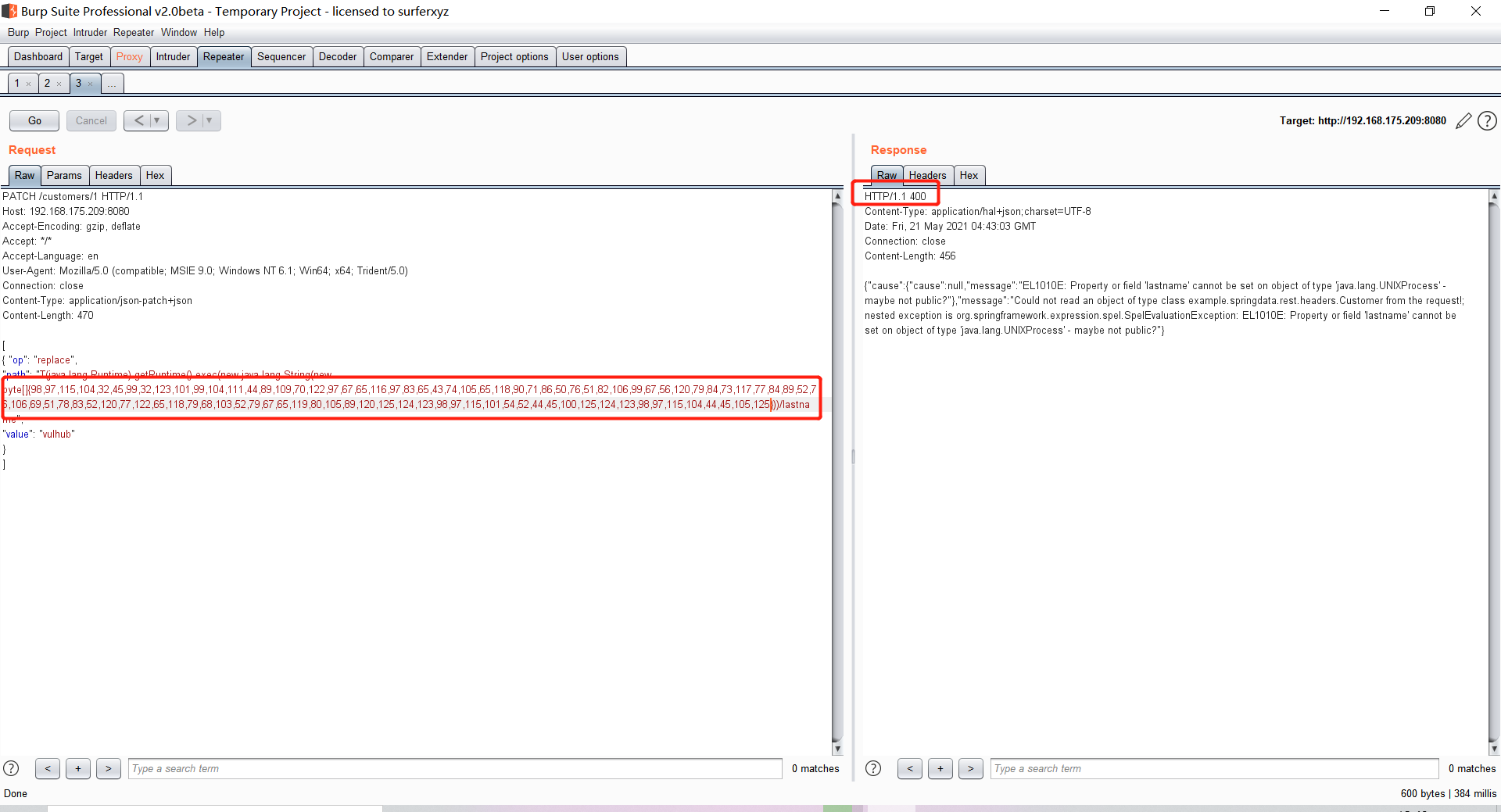
Task: Go forward in request history
Action: 191,120
